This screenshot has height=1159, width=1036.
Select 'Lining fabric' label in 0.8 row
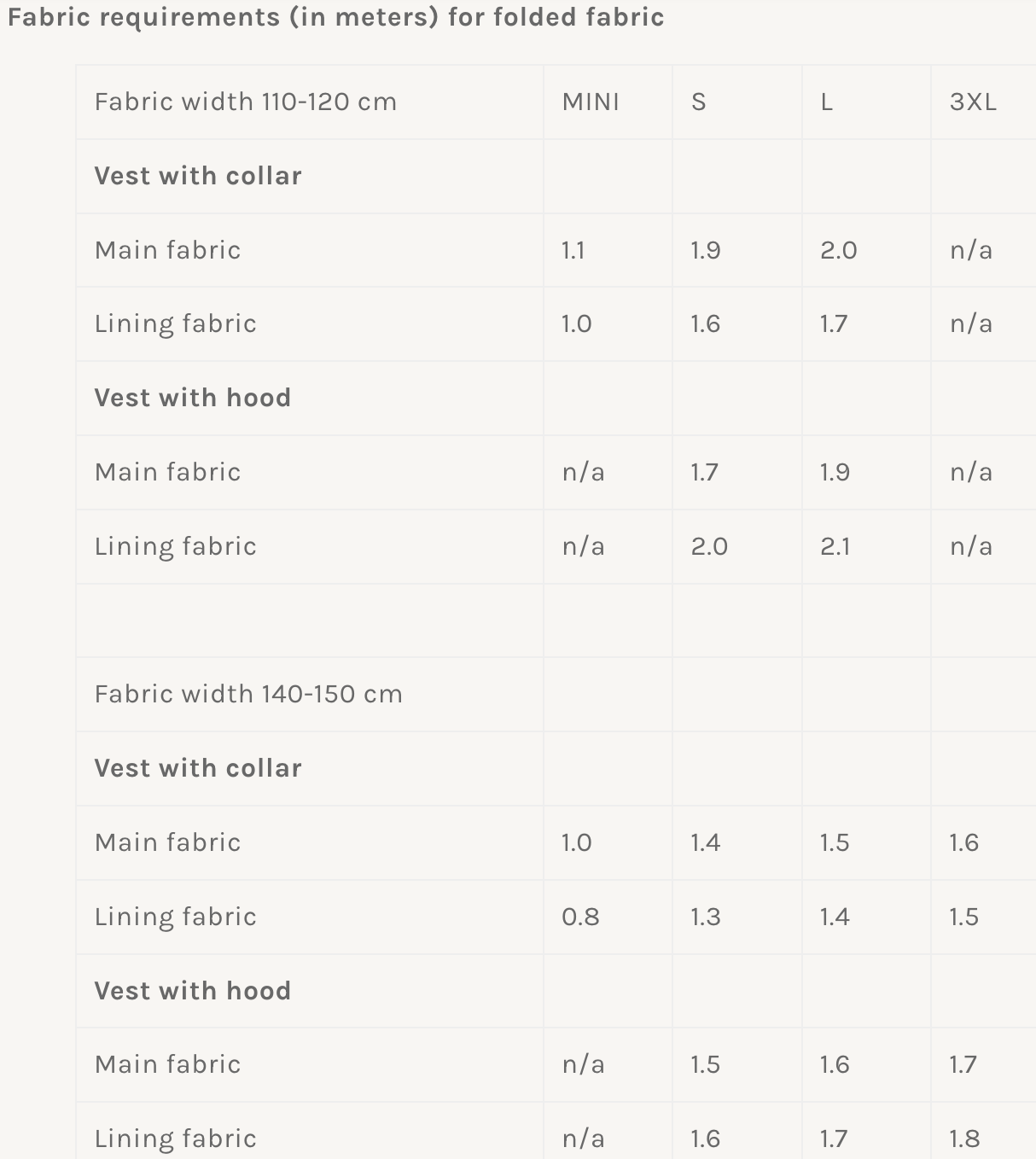point(176,917)
